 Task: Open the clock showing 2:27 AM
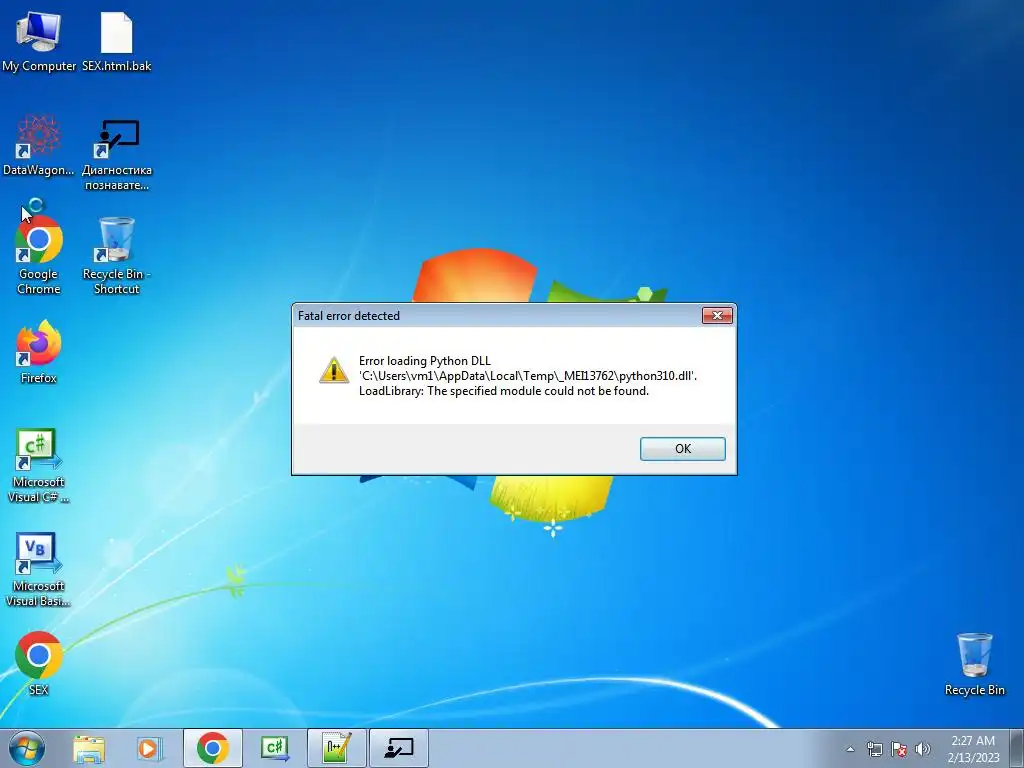pyautogui.click(x=973, y=749)
